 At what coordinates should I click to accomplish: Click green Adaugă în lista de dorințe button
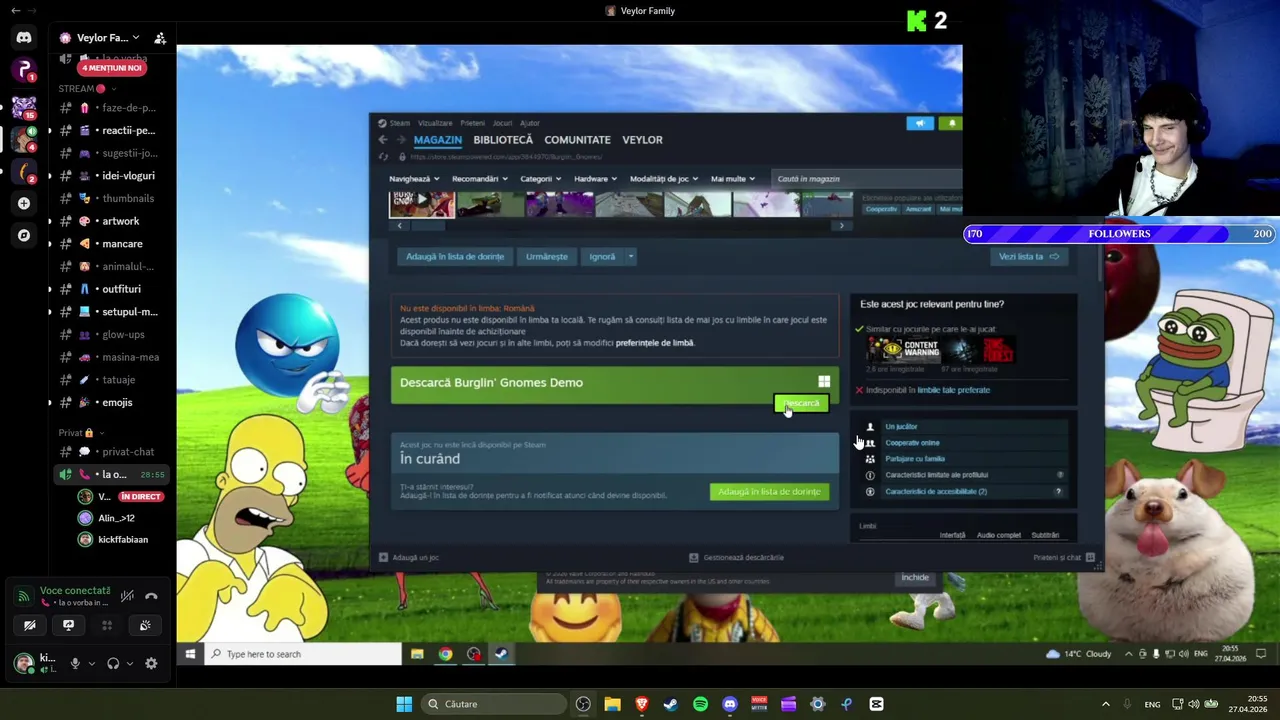769,492
